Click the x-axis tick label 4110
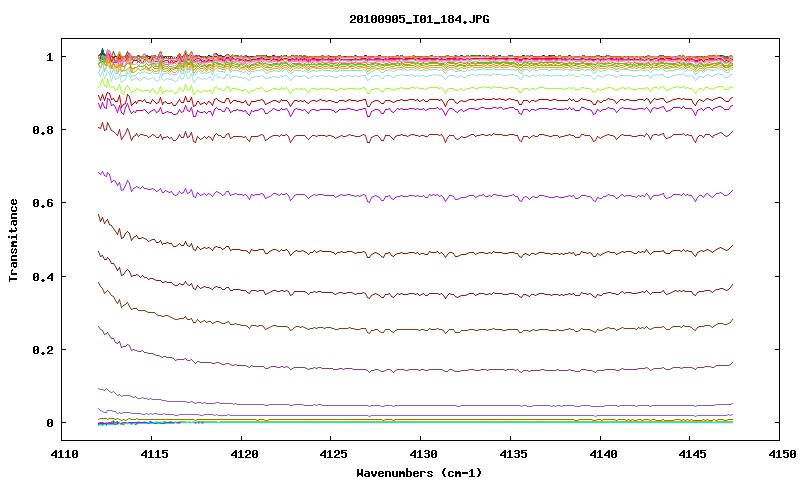The height and width of the screenshot is (480, 800). click(x=64, y=454)
